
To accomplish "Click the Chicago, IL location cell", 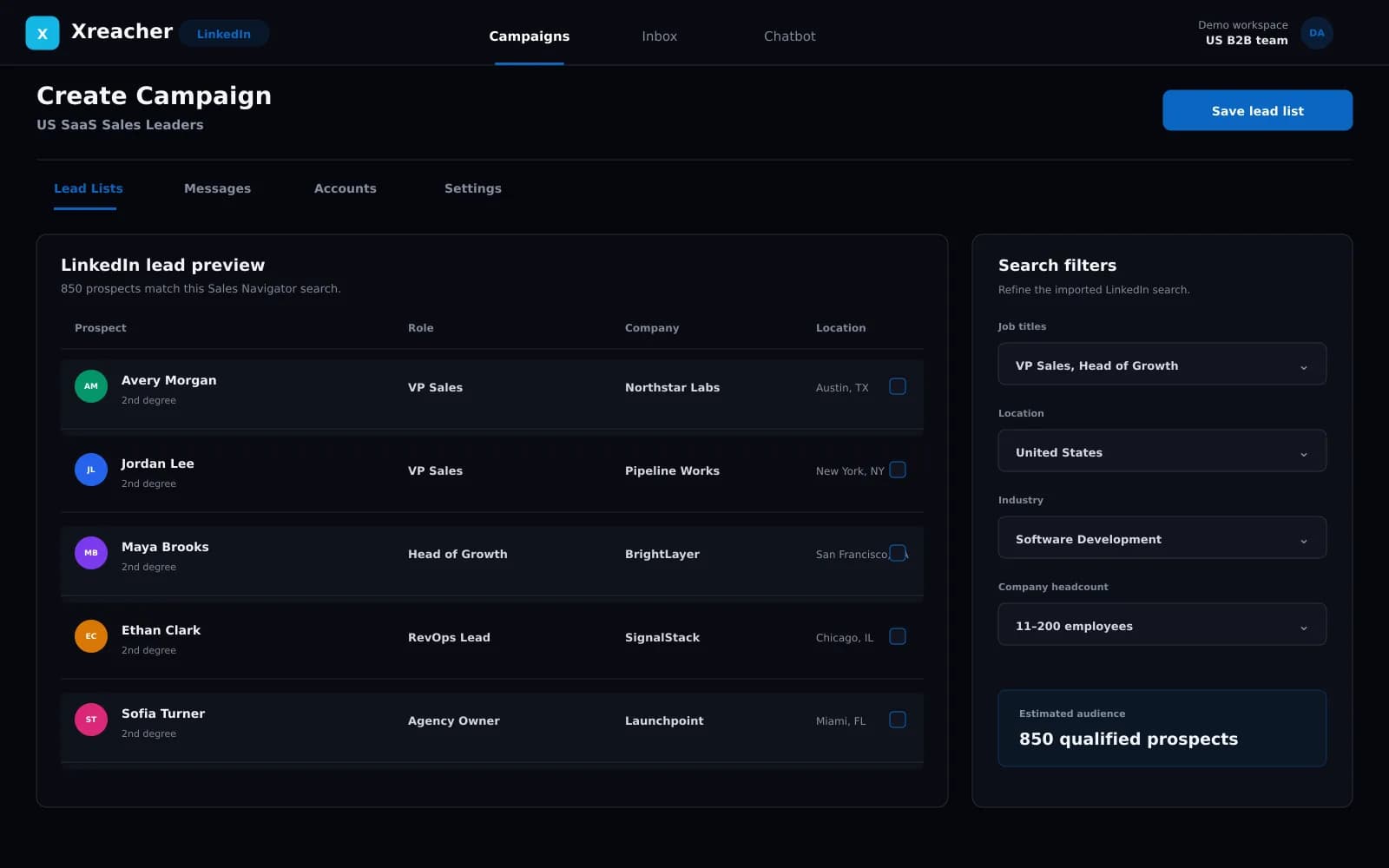I will (845, 638).
